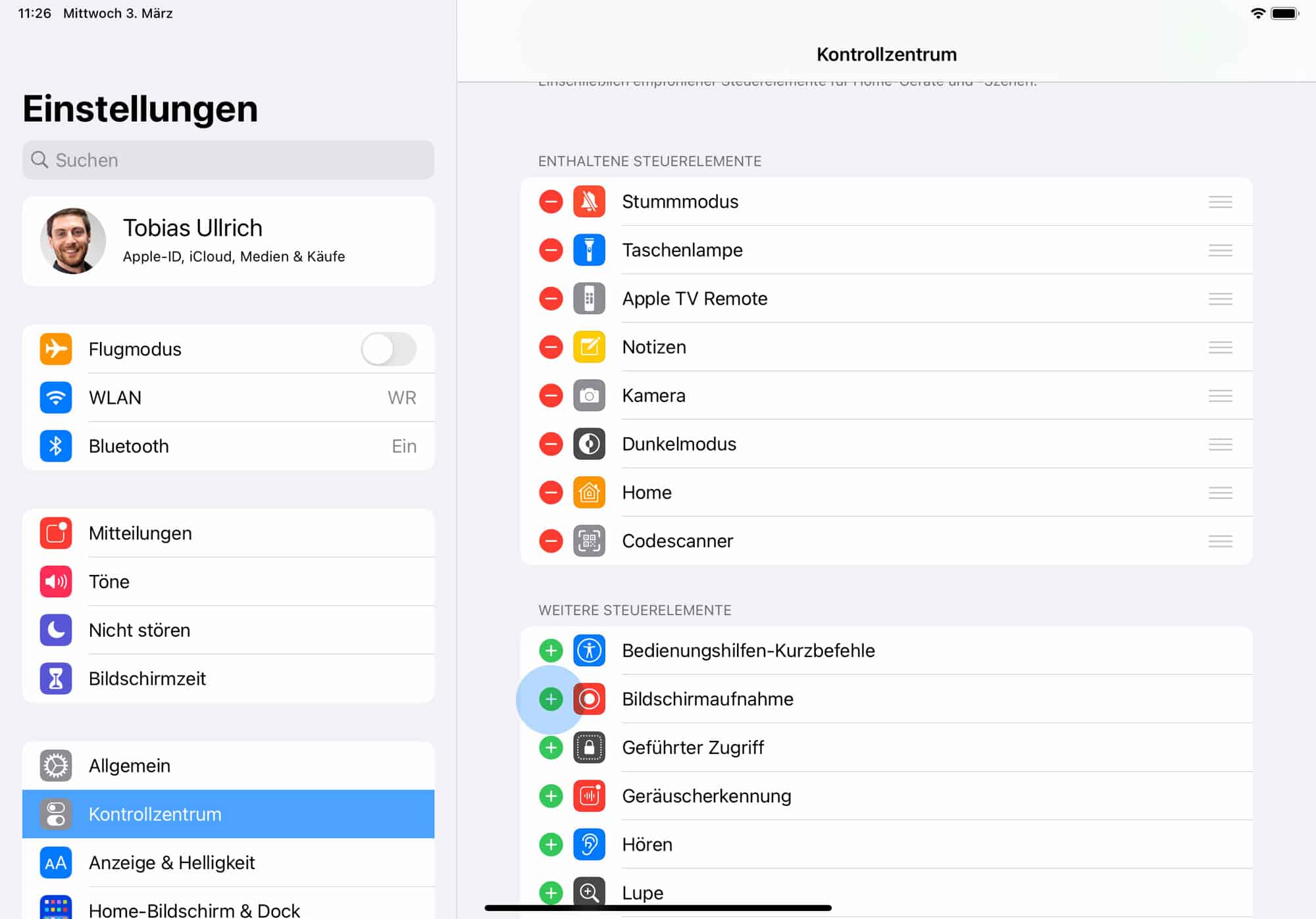Tap the Stummmodus bell icon
The image size is (1316, 919).
[589, 201]
